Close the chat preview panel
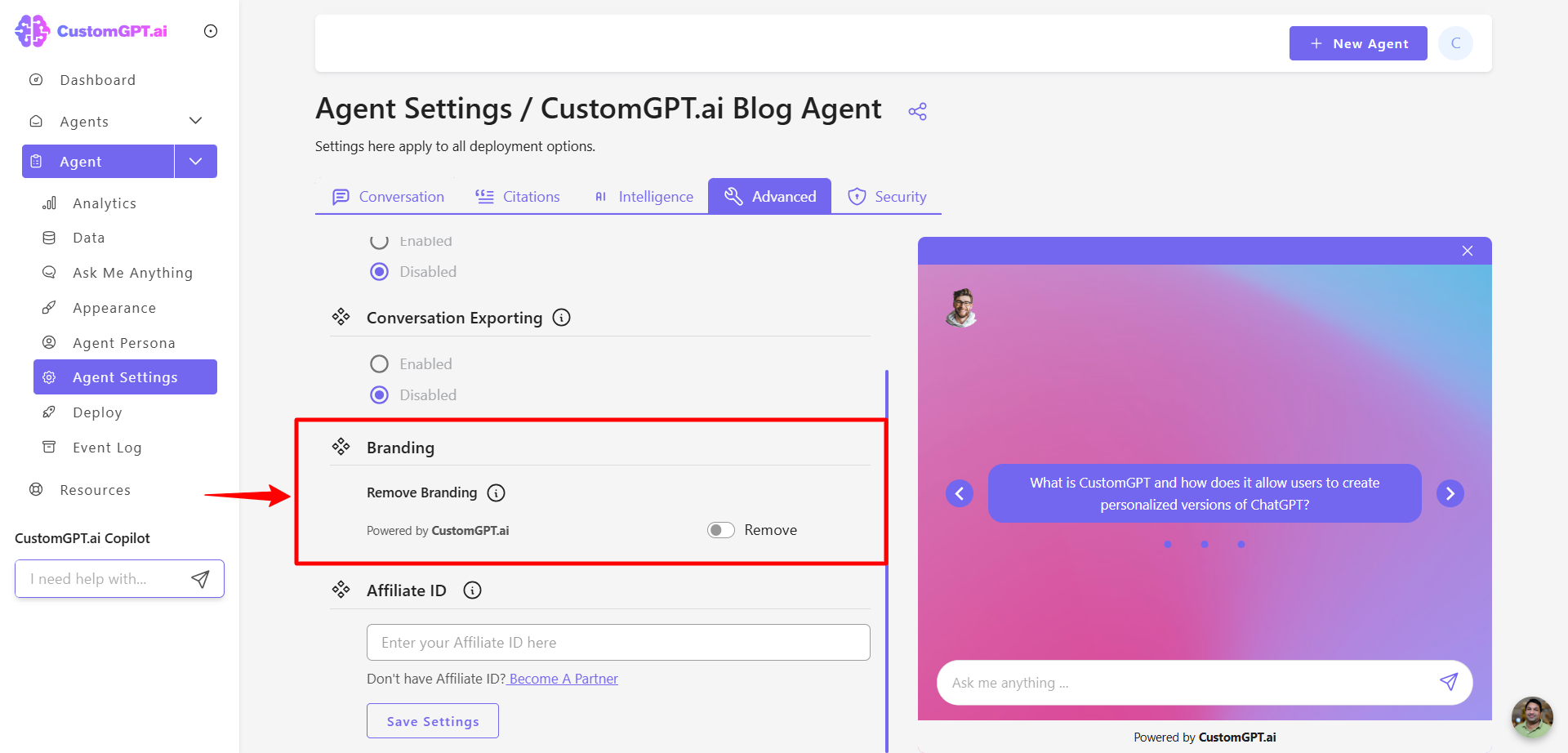 click(x=1468, y=251)
